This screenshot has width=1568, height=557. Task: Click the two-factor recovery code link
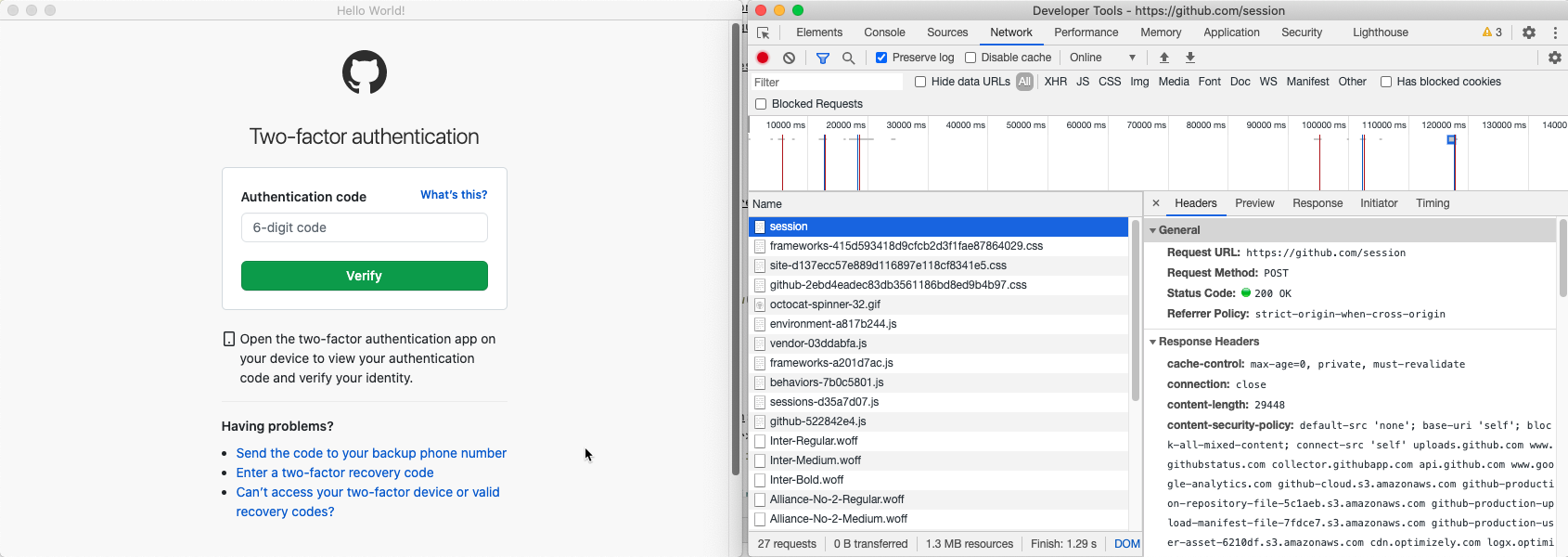pos(335,473)
